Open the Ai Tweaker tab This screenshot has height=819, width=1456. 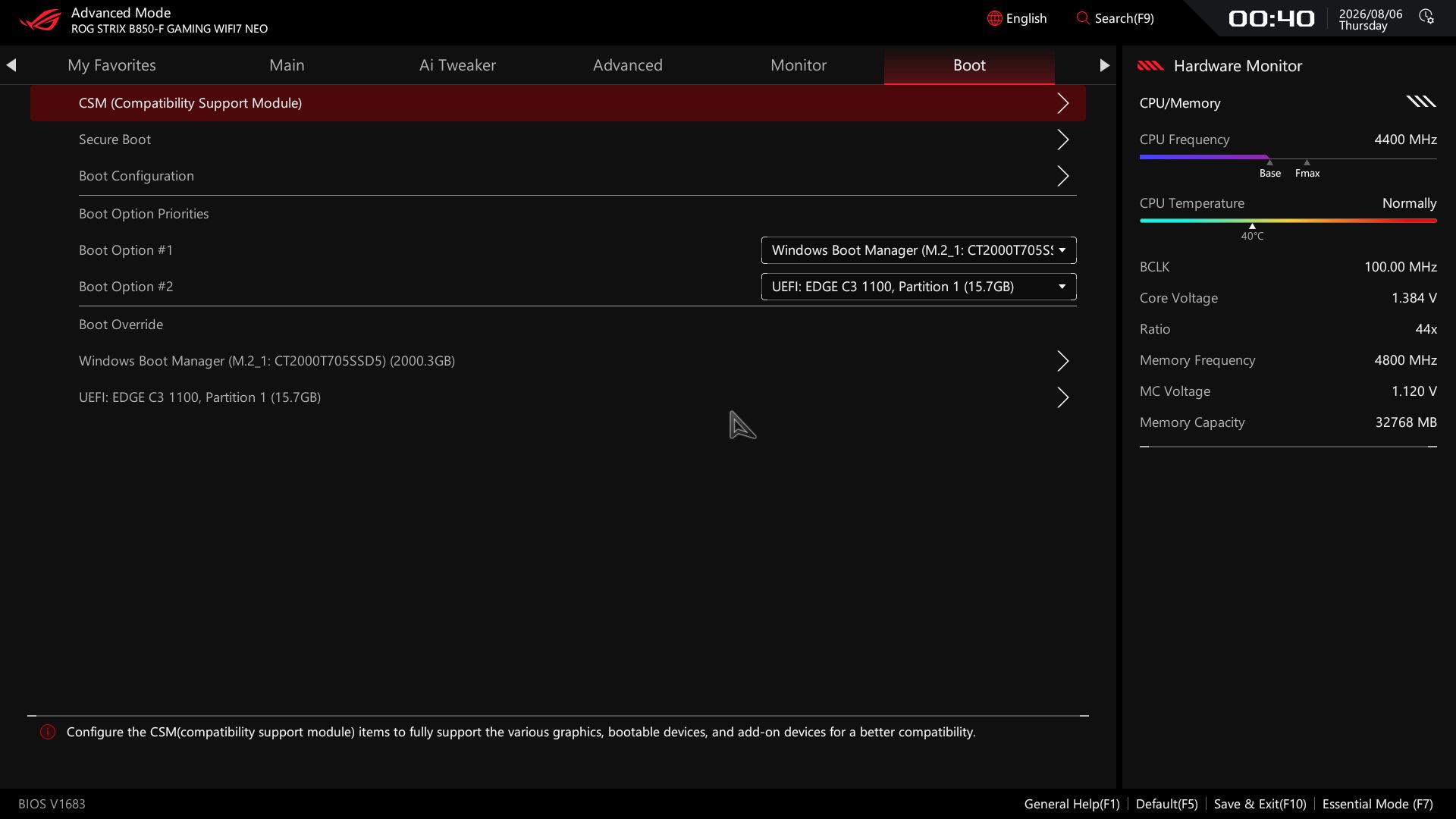coord(457,65)
